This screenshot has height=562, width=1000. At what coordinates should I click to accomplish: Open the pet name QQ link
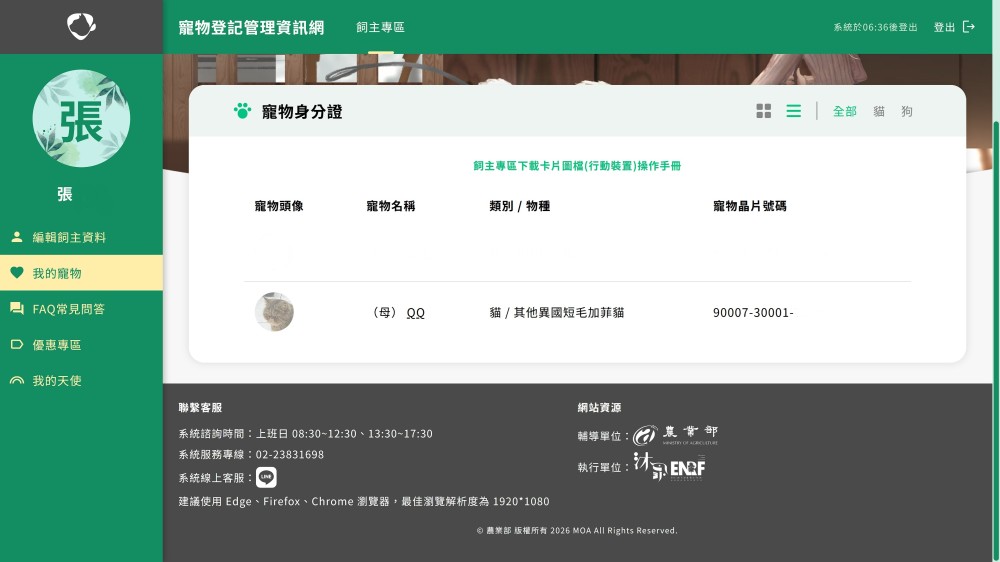pos(415,313)
